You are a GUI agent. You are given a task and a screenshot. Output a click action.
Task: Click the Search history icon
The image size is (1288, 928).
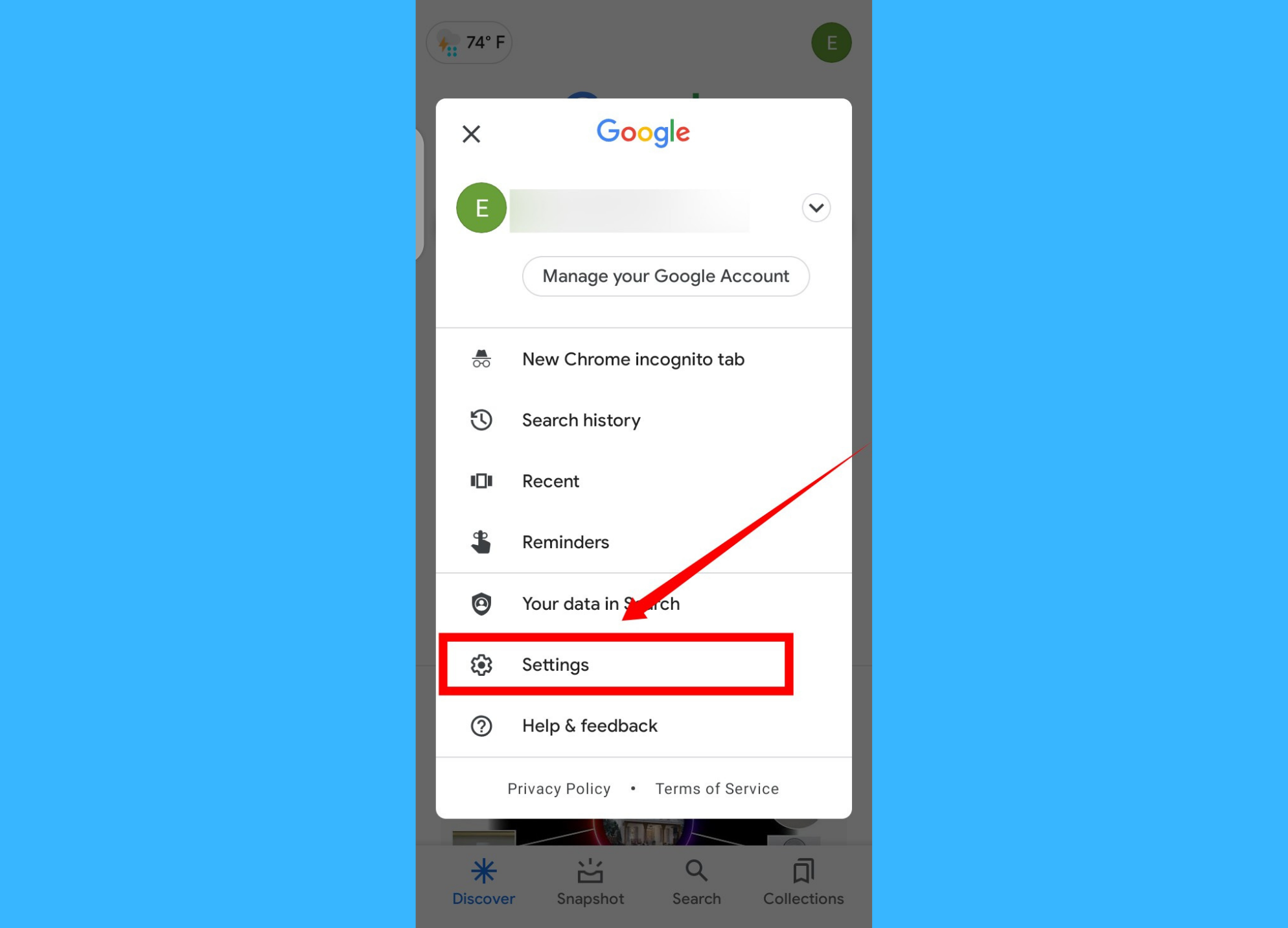point(480,420)
